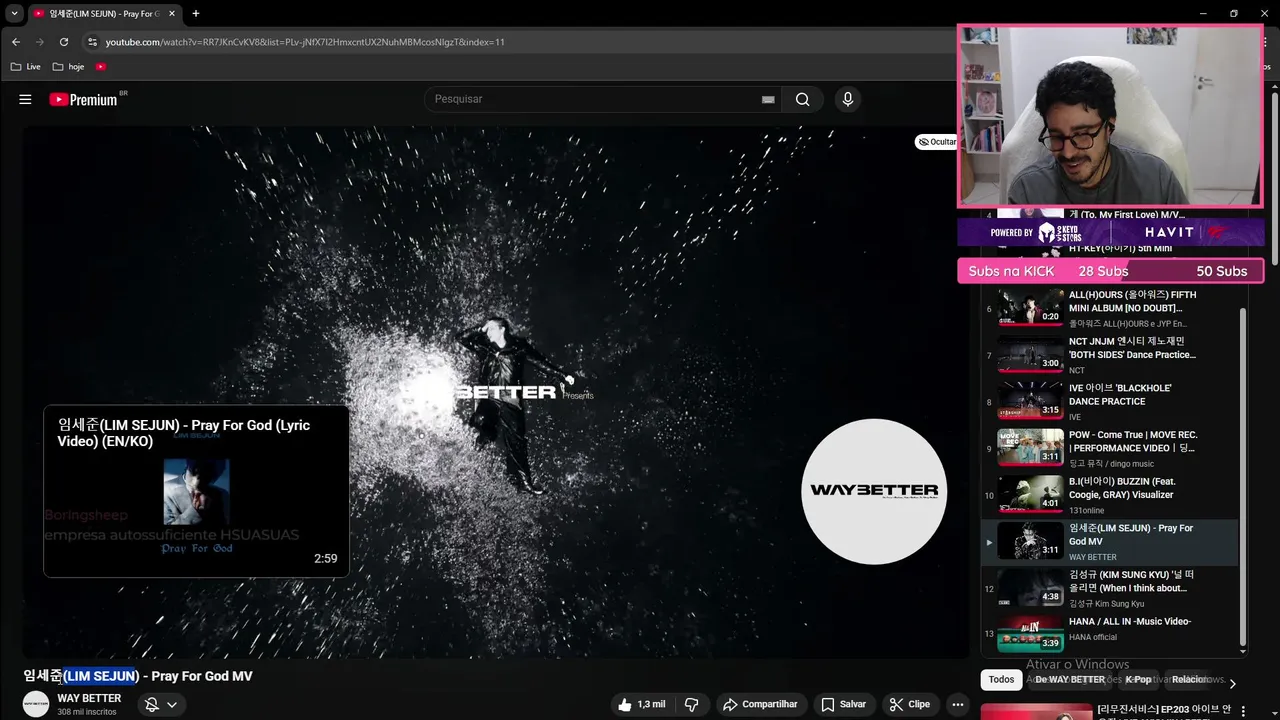
Task: Click the webcam overlay window
Action: [x=1110, y=117]
